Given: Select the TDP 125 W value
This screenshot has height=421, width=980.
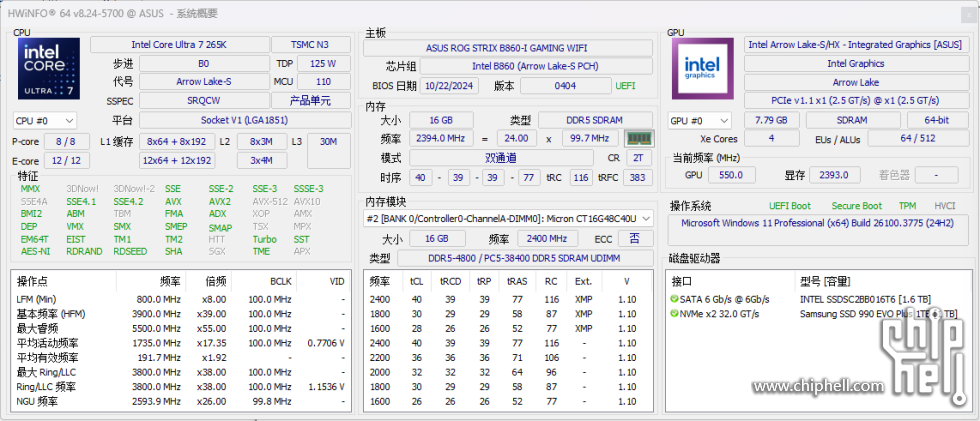Looking at the screenshot, I should pyautogui.click(x=324, y=64).
